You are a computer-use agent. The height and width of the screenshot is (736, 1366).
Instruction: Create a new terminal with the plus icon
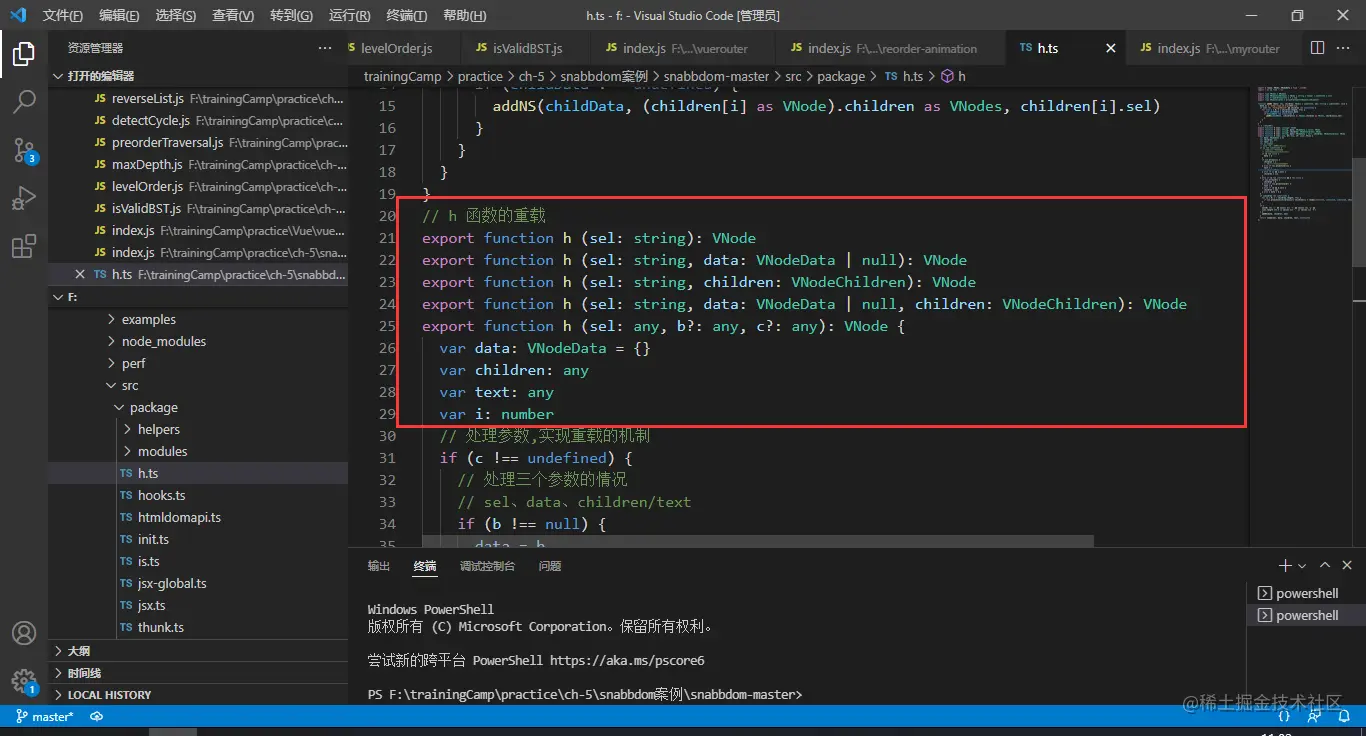pyautogui.click(x=1285, y=566)
